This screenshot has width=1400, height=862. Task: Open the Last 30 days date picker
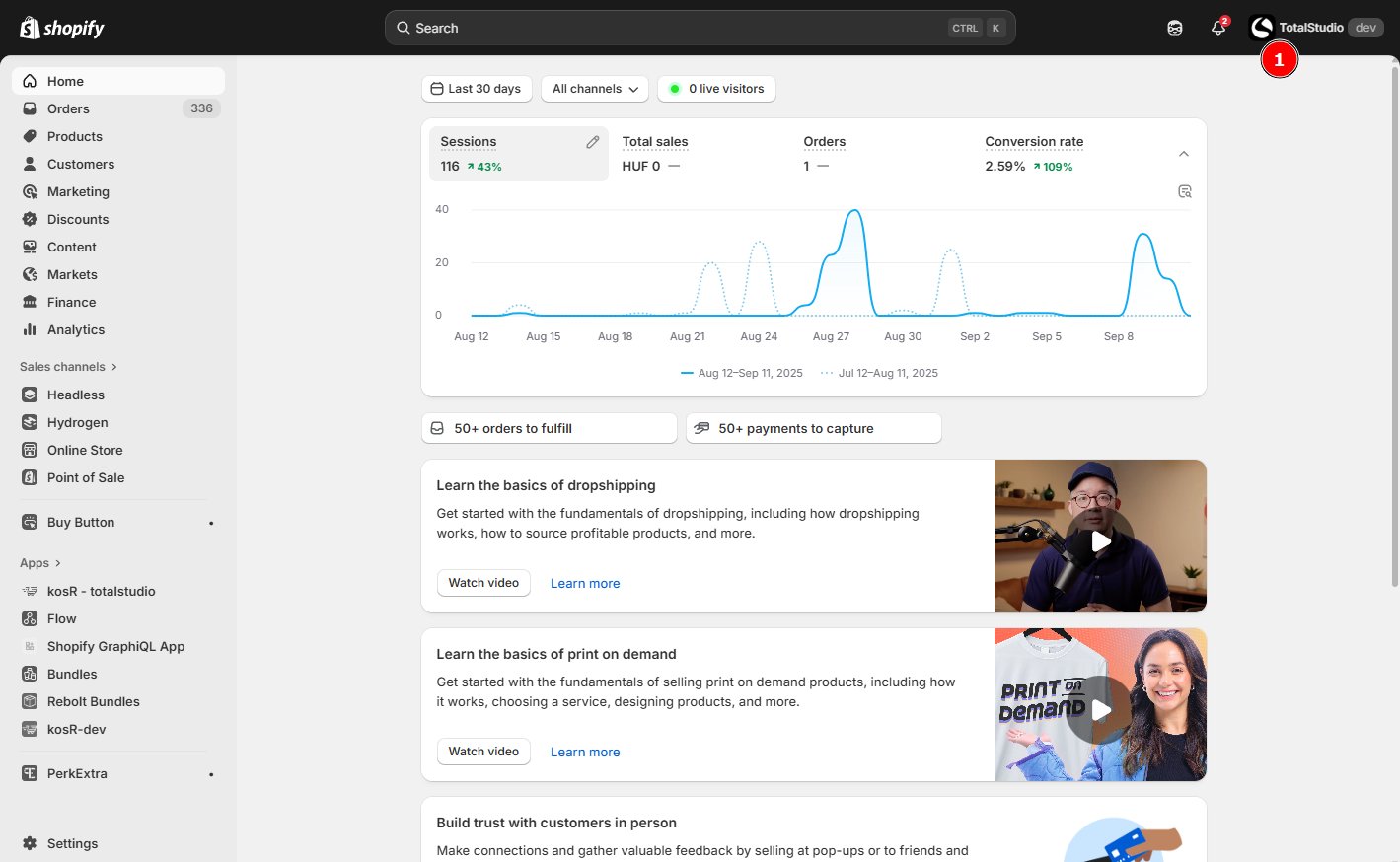477,89
